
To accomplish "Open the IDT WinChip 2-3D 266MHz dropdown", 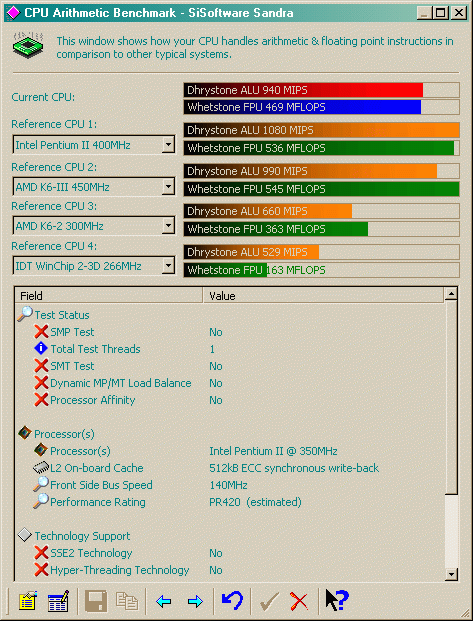I will (x=94, y=266).
